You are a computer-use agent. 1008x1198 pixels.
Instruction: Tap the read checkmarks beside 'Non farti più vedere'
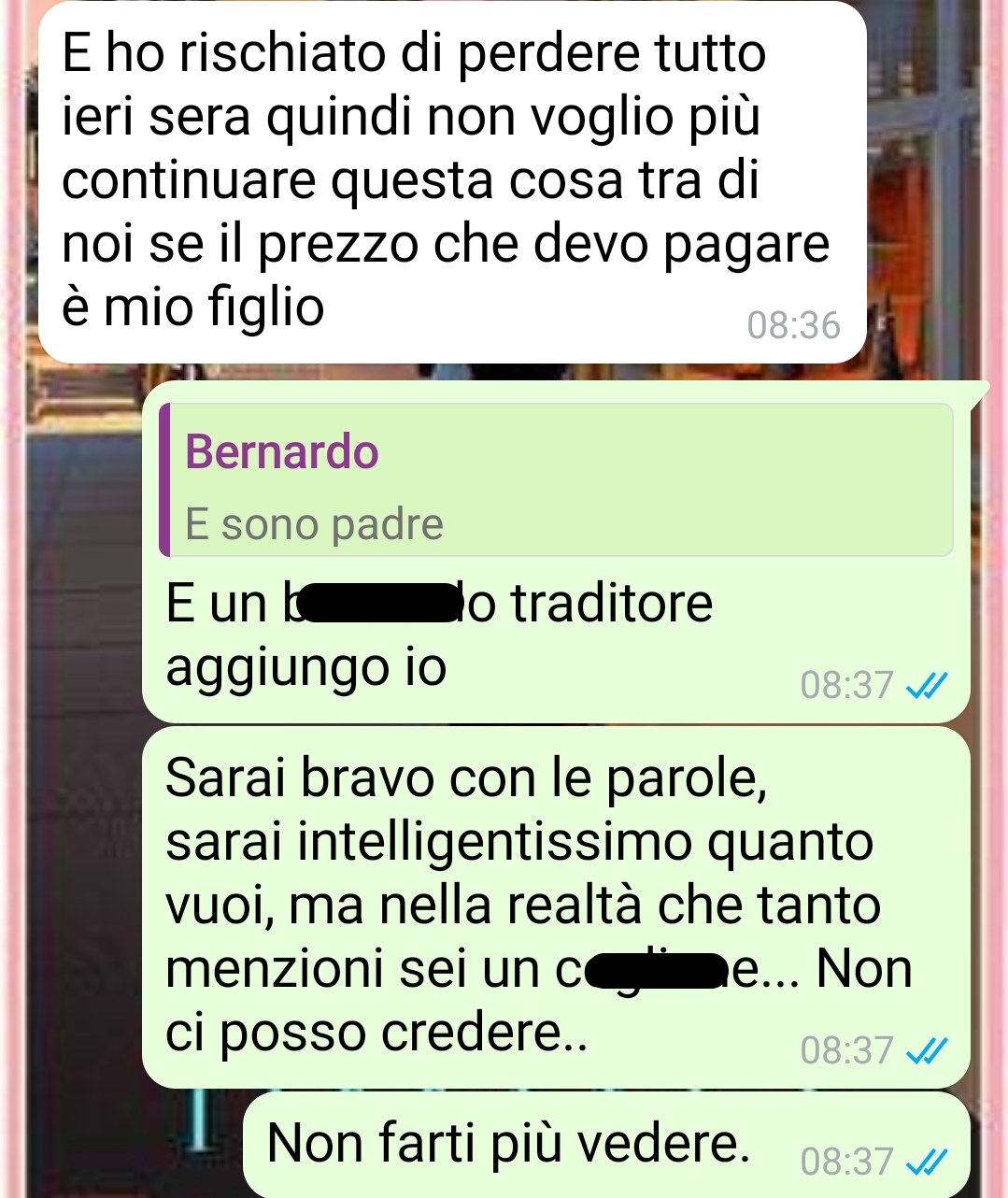928,1162
